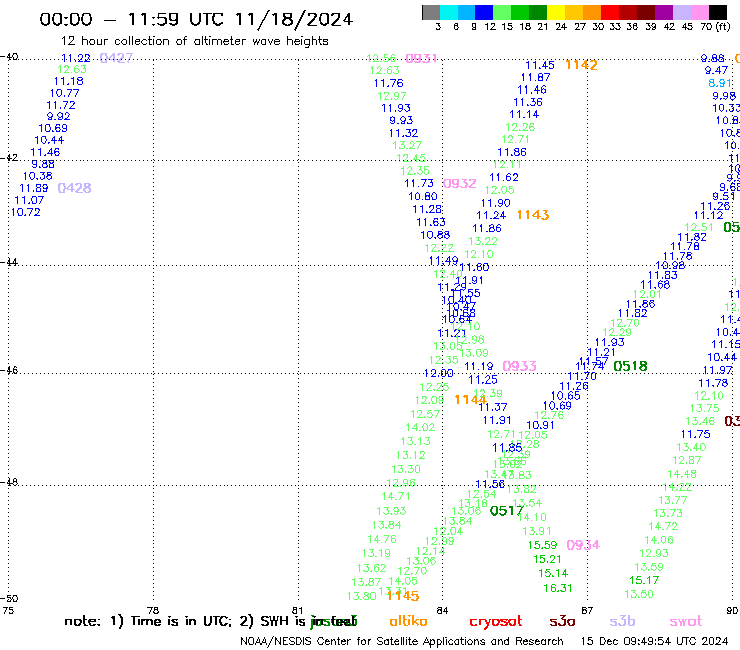740x650 pixels.
Task: Select the 's3b' satellite legend label
Action: point(622,621)
